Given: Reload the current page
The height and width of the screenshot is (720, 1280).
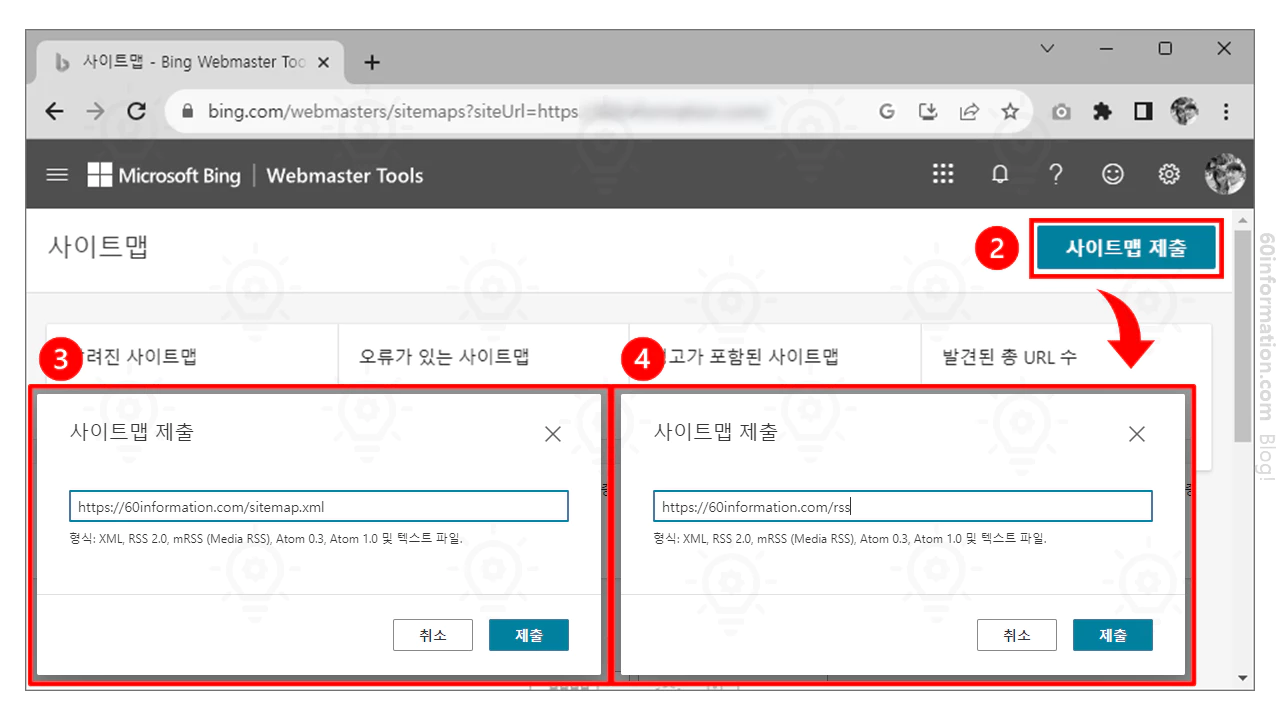Looking at the screenshot, I should coord(137,111).
